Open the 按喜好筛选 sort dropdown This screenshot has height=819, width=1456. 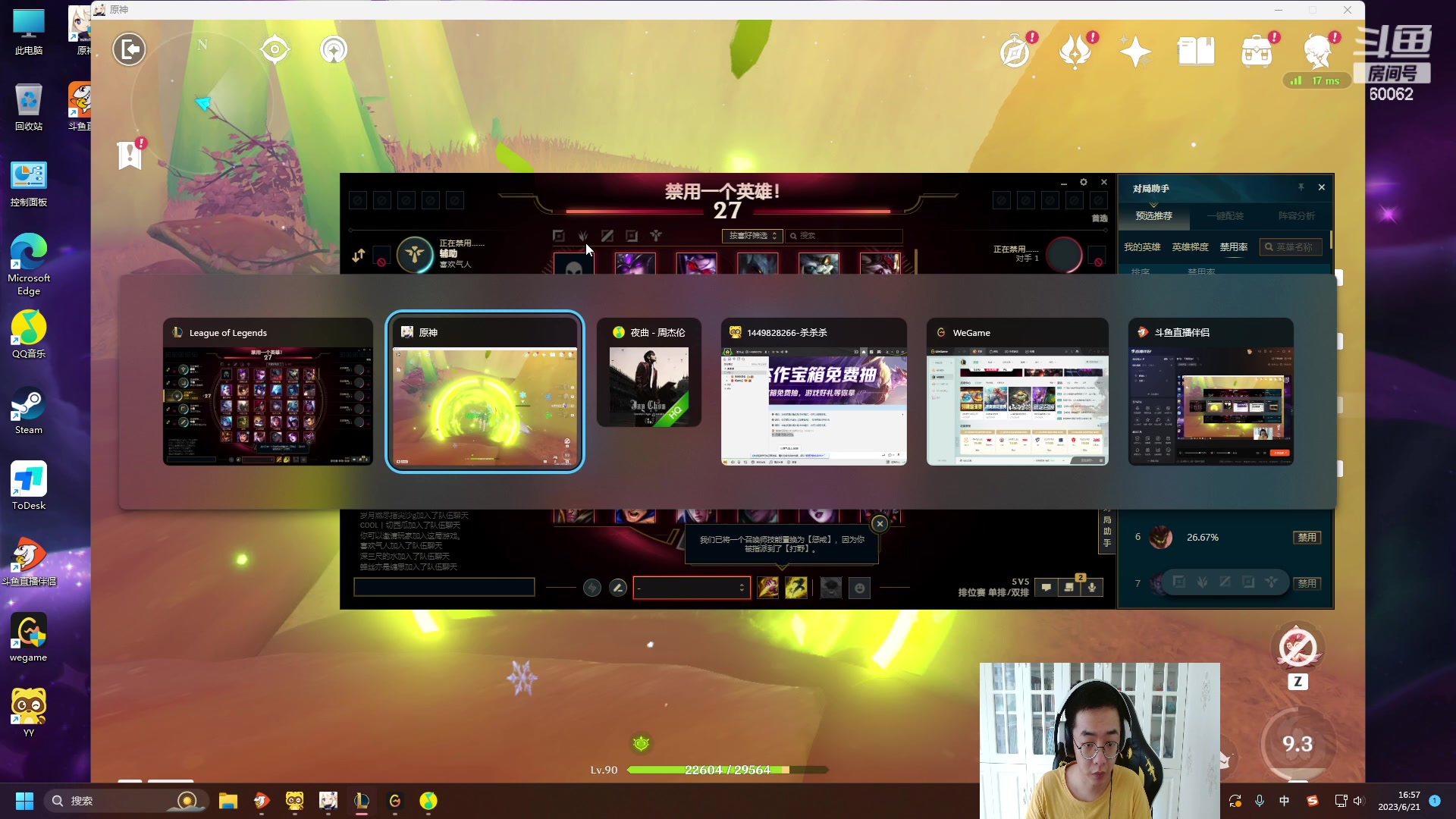pos(751,236)
